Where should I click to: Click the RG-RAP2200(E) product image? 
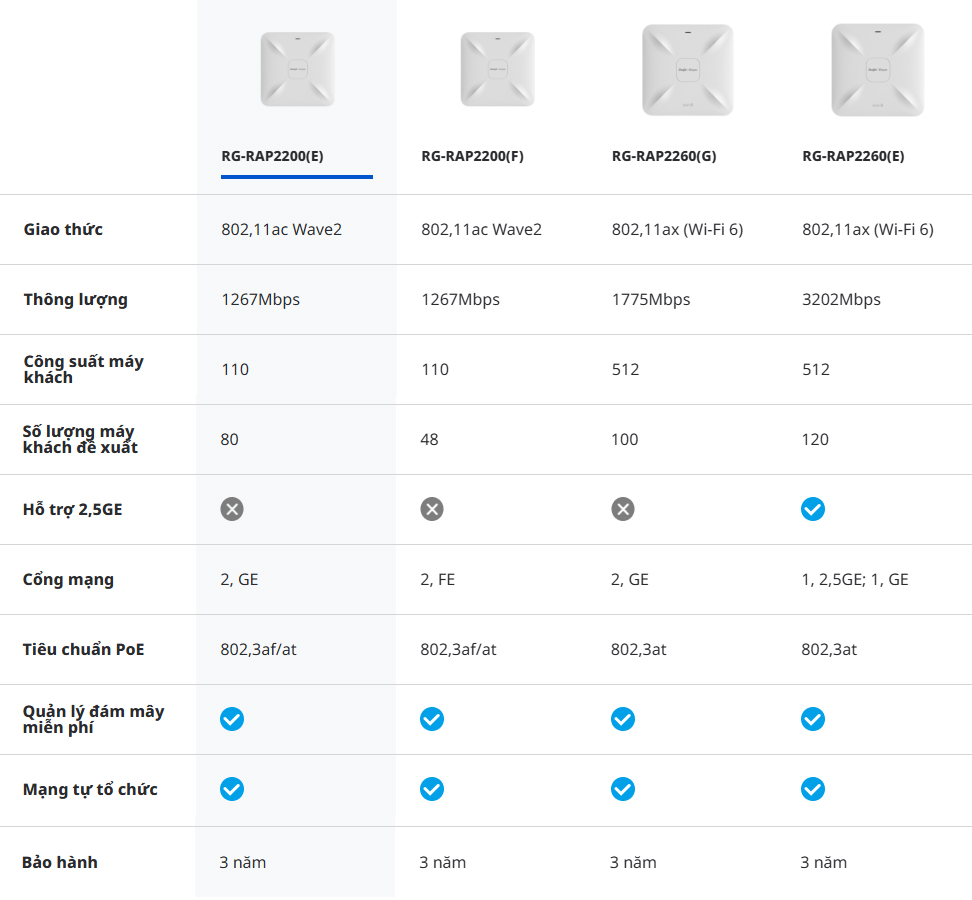[x=297, y=69]
